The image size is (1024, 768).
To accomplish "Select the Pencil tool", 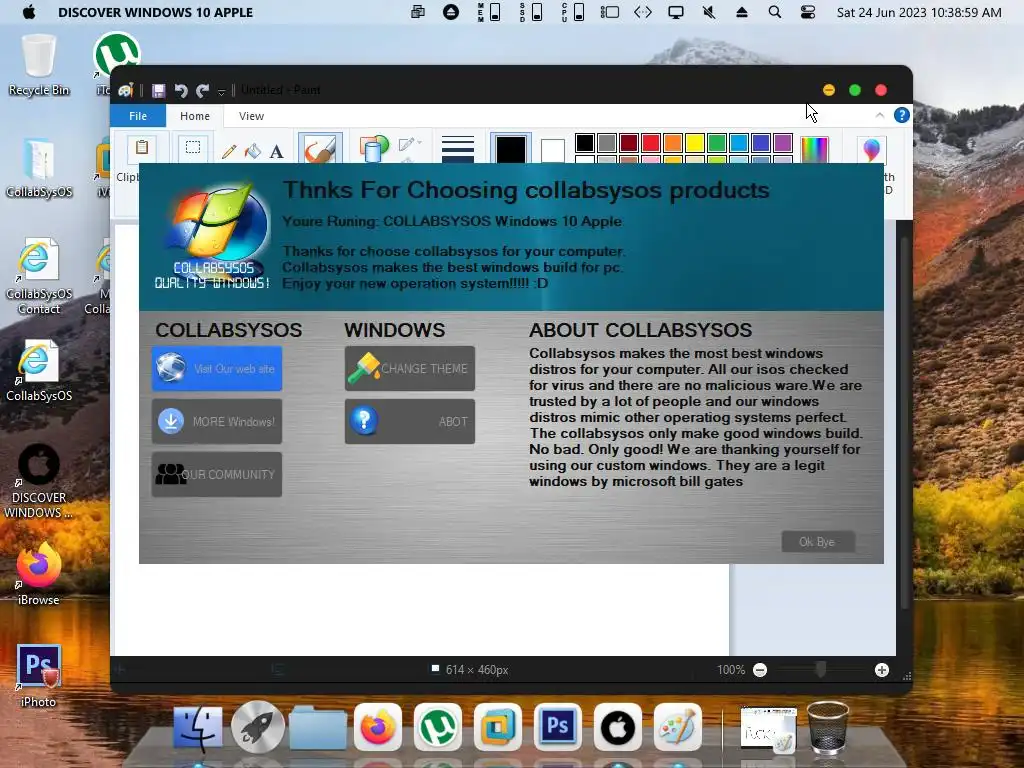I will tap(229, 152).
